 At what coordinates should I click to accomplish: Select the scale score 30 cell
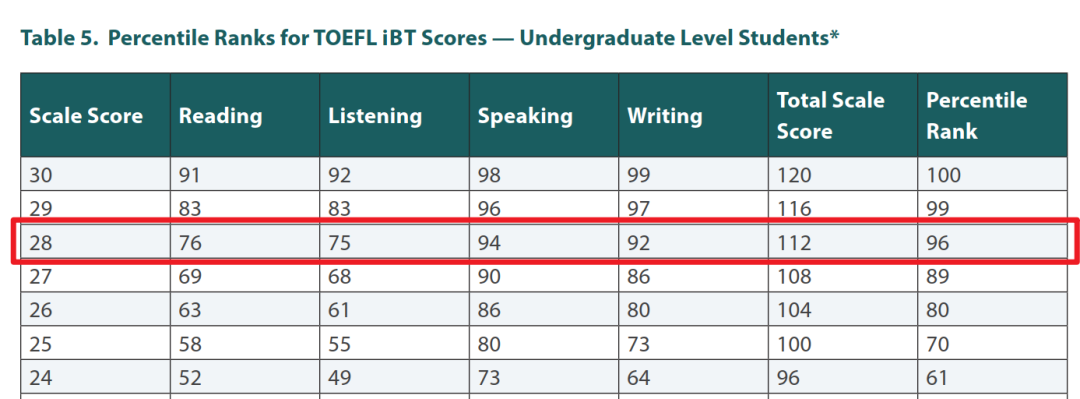coord(96,174)
